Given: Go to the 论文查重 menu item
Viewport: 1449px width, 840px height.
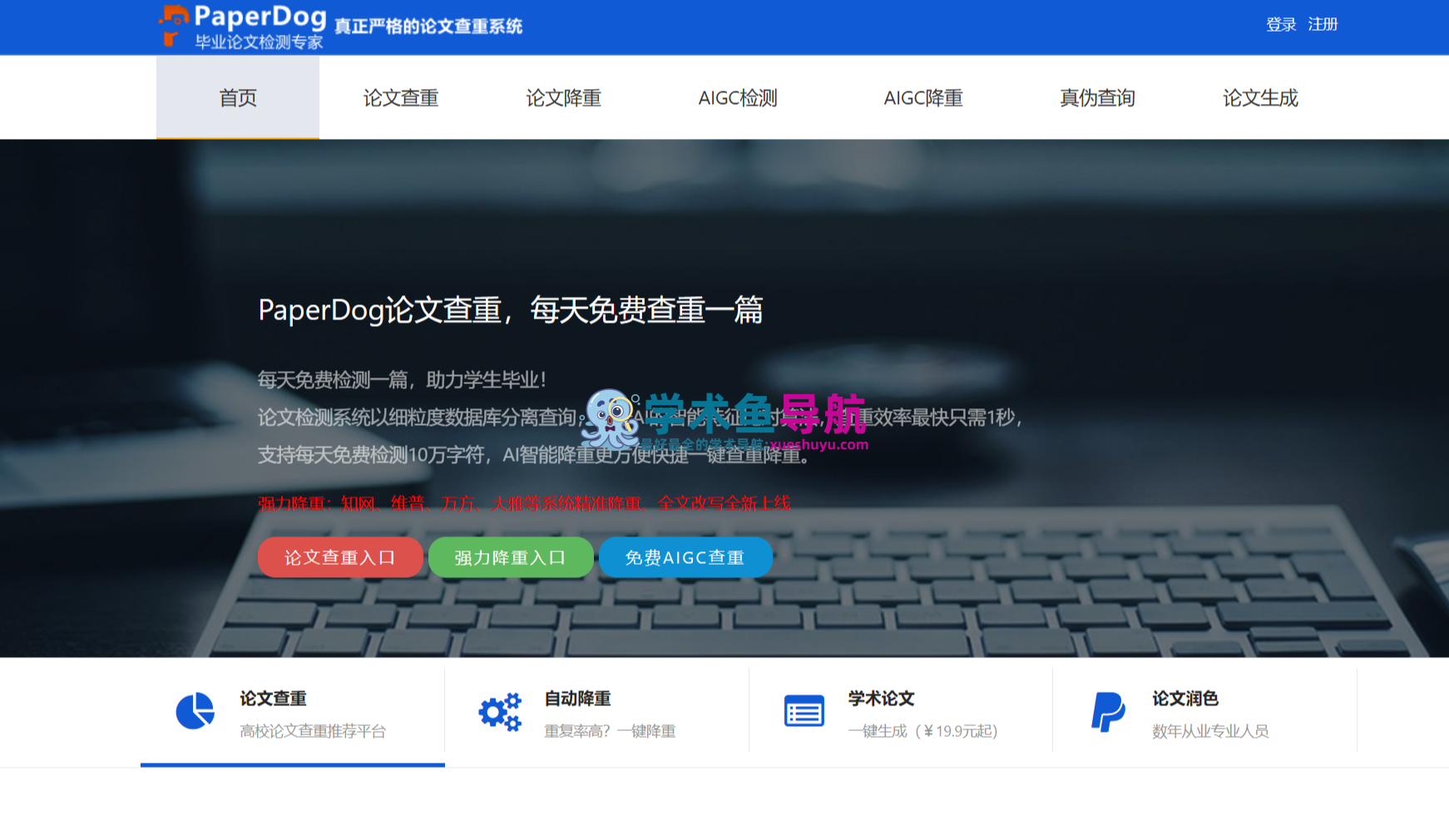Looking at the screenshot, I should (401, 97).
